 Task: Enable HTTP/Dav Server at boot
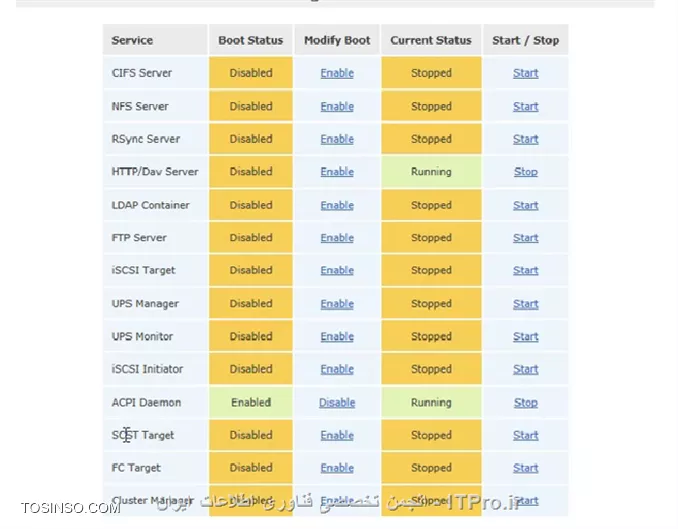[x=337, y=172]
